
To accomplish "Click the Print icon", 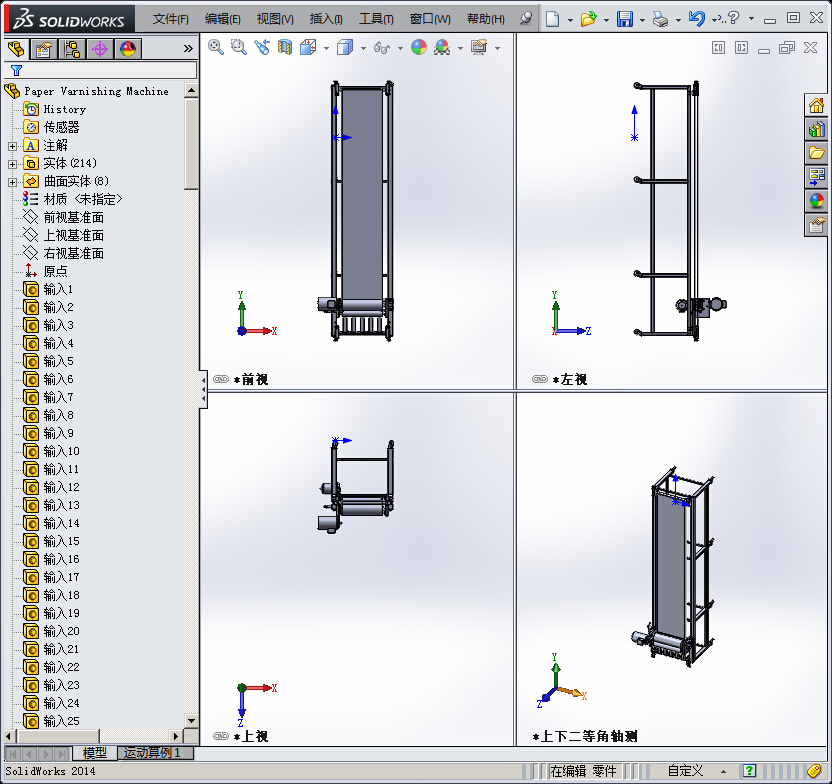I will pos(660,20).
